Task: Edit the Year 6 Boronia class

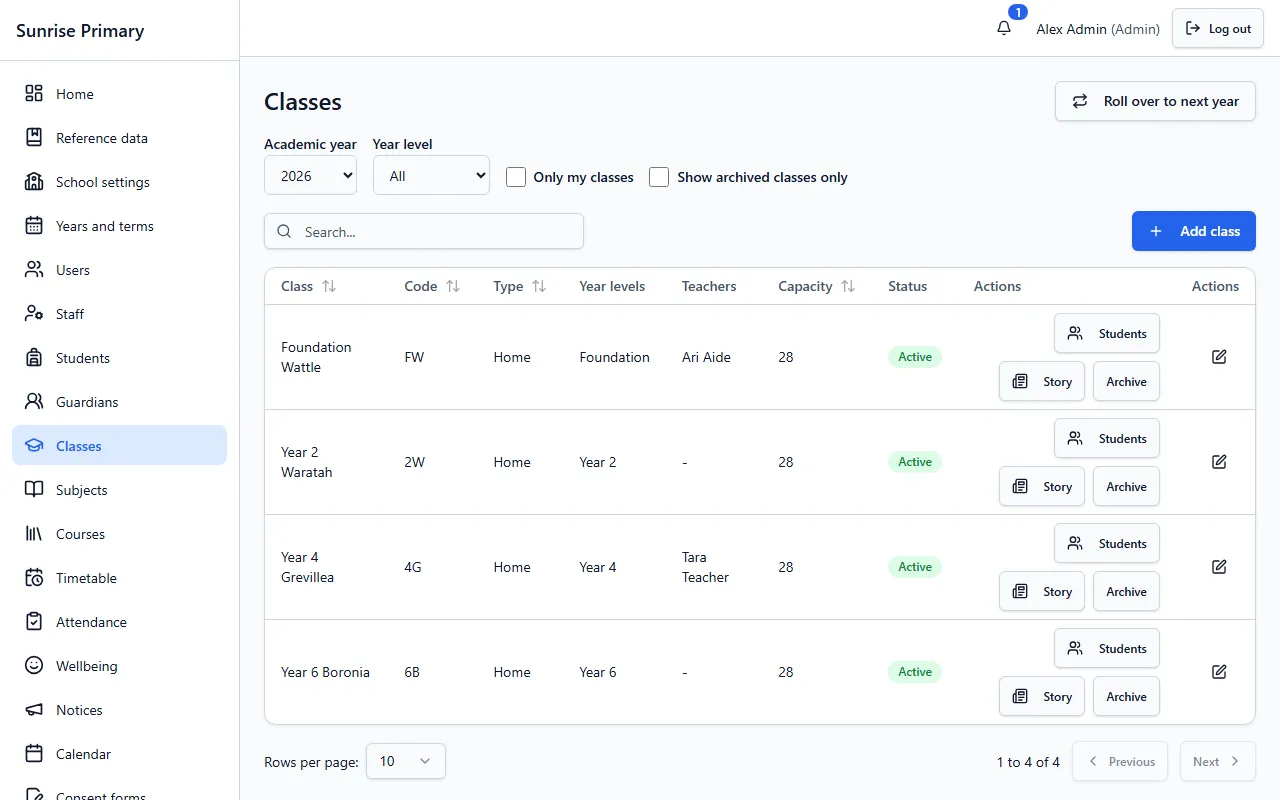Action: click(1219, 672)
